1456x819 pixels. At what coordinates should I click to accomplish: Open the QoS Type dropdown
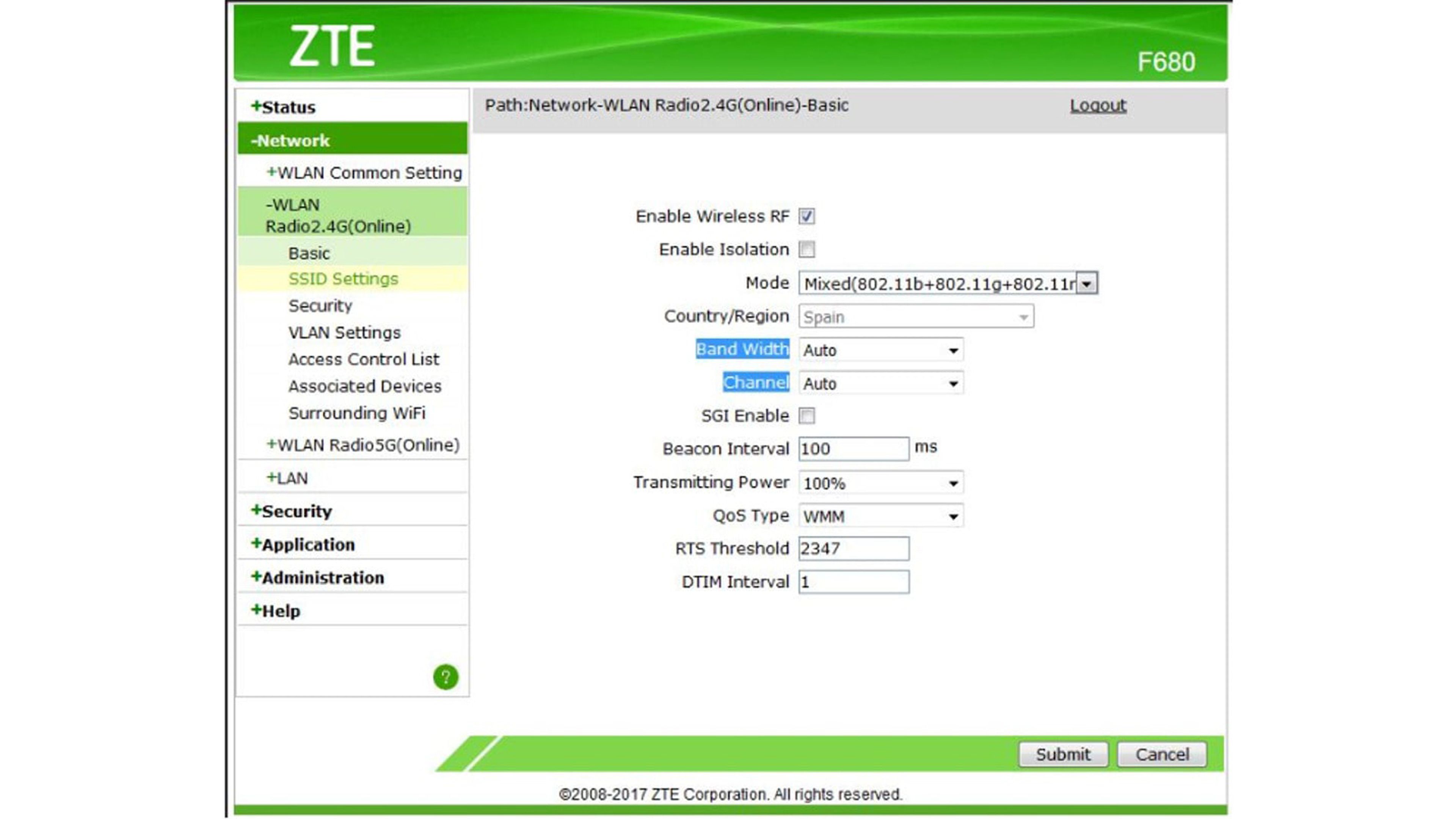click(880, 516)
